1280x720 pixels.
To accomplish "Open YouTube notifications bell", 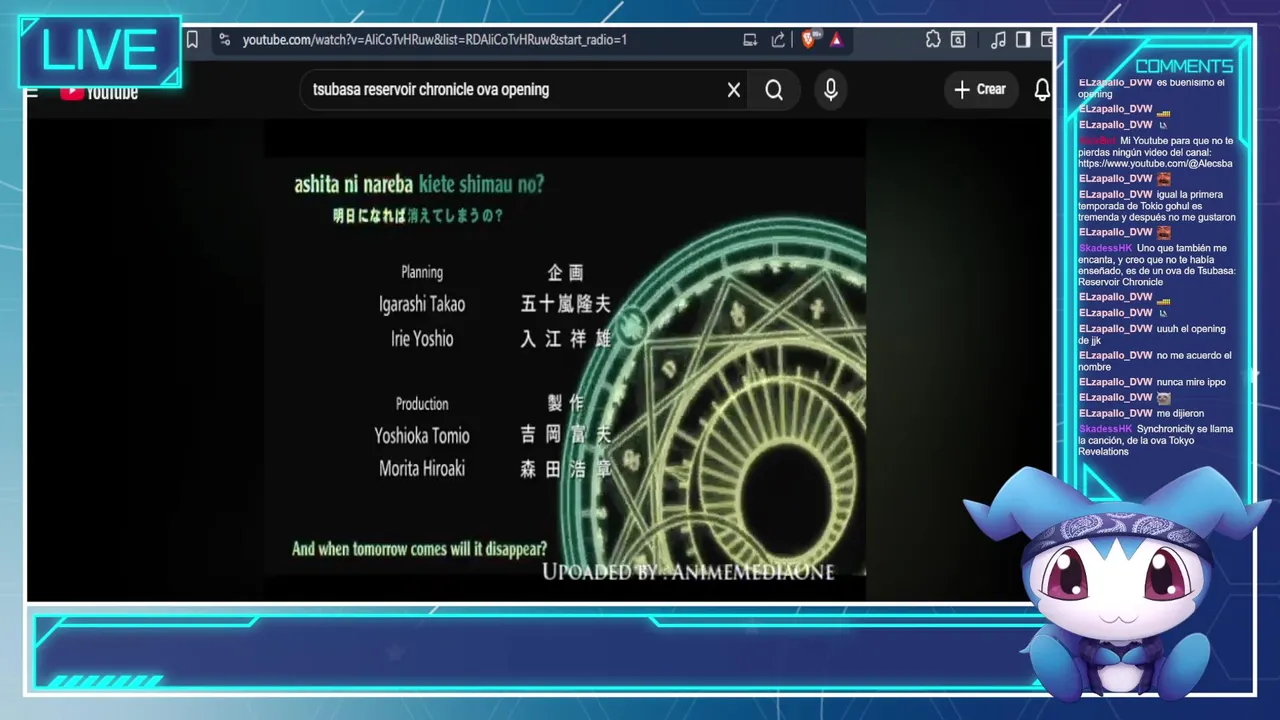I will coord(1042,90).
